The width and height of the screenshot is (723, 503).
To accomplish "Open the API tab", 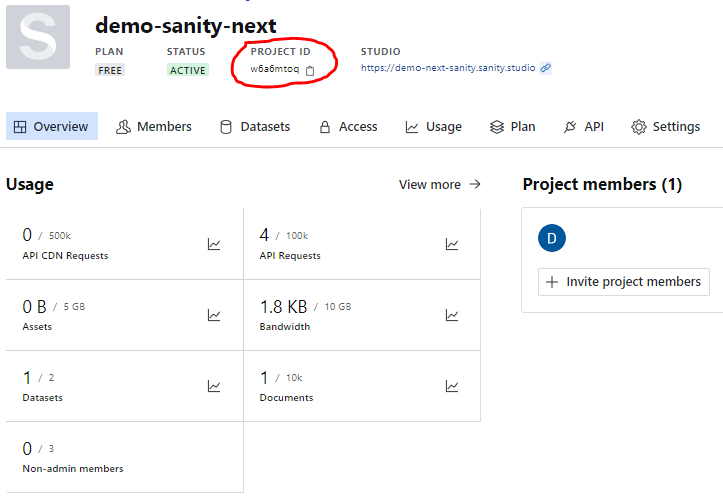I will [x=583, y=126].
